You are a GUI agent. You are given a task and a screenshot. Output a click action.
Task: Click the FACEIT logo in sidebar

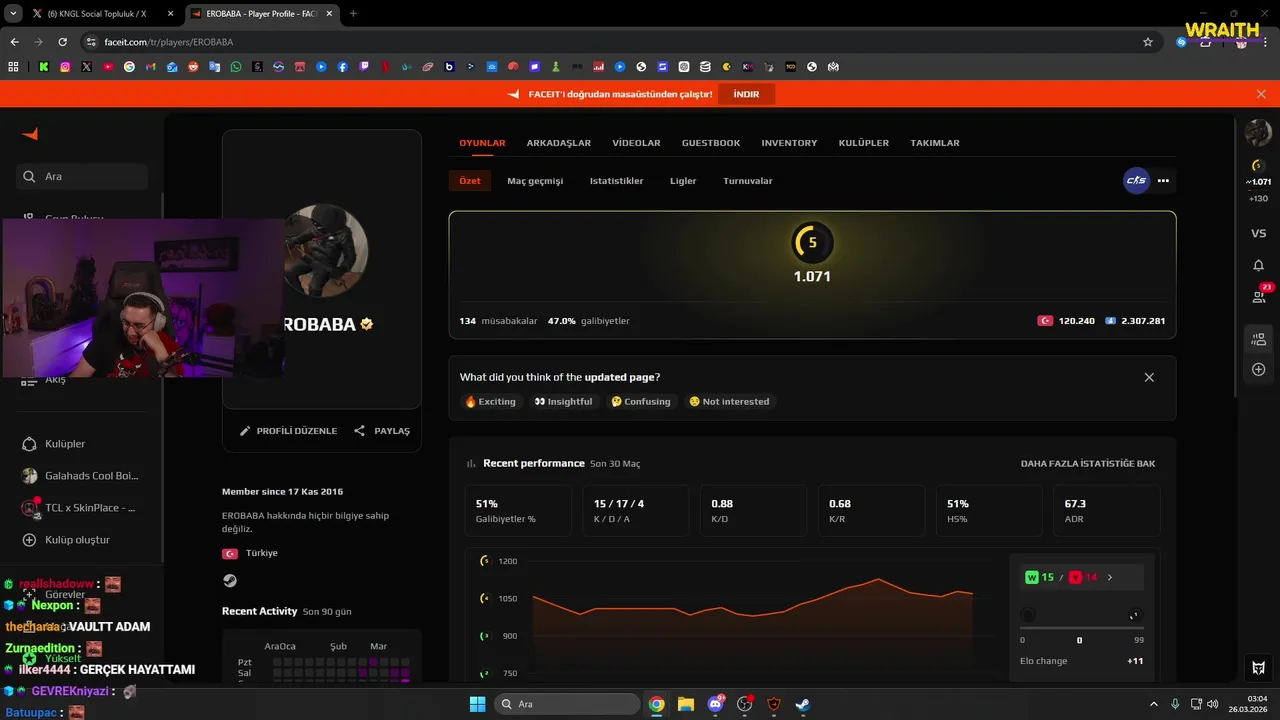pos(30,134)
